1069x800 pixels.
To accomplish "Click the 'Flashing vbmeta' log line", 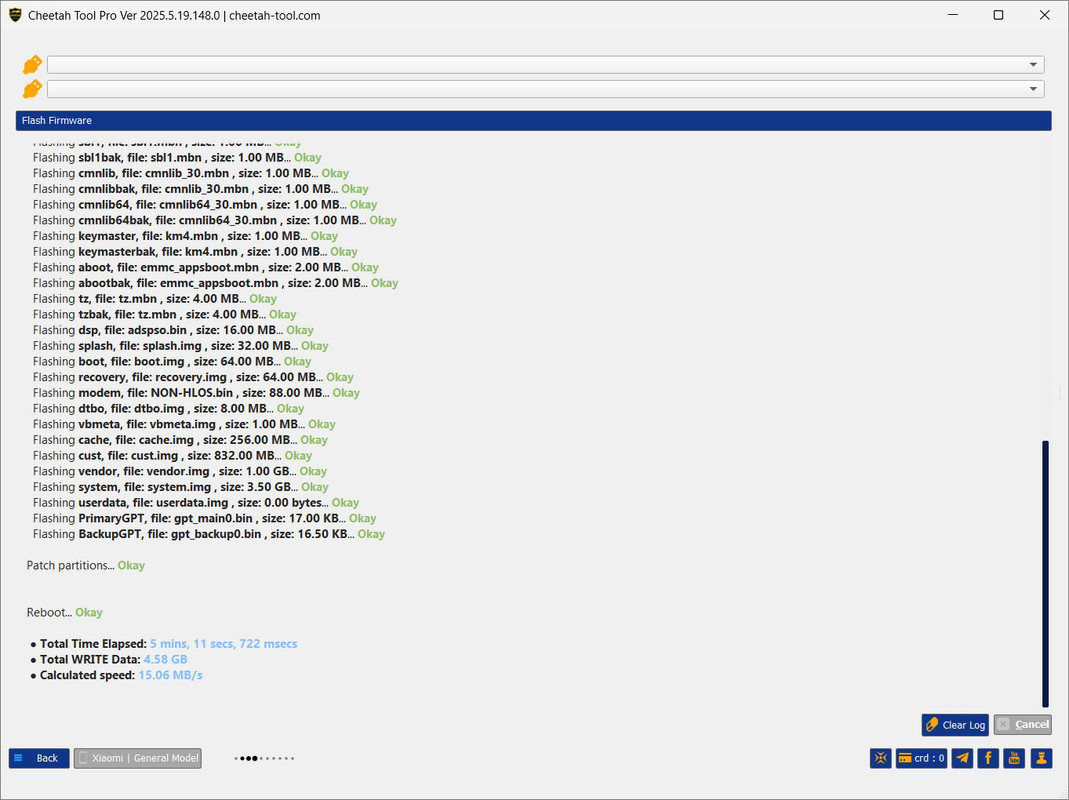I will pos(184,424).
